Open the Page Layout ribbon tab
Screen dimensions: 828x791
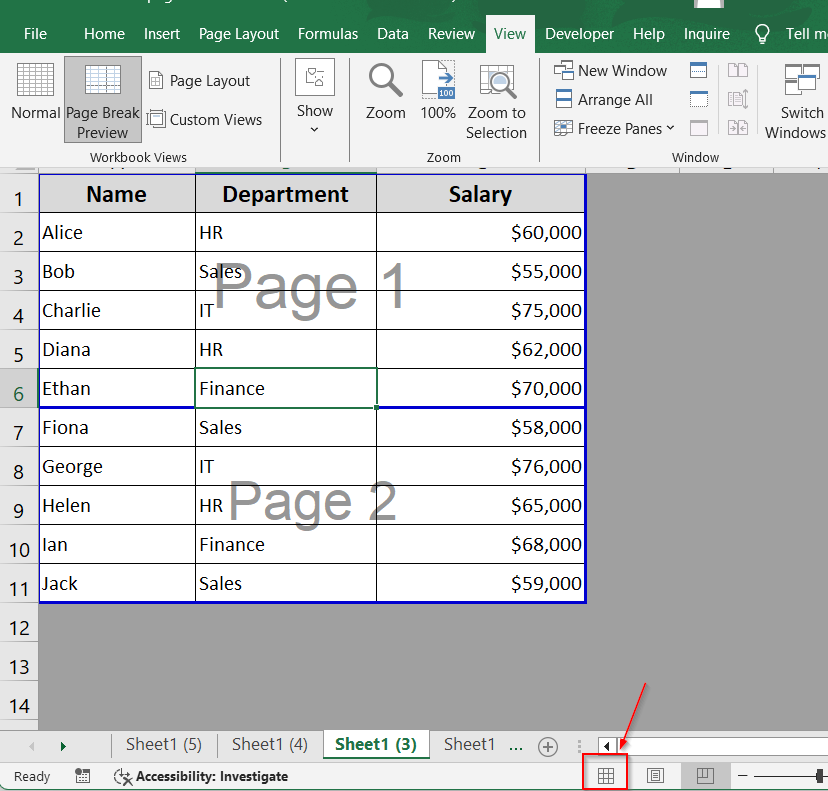(239, 34)
